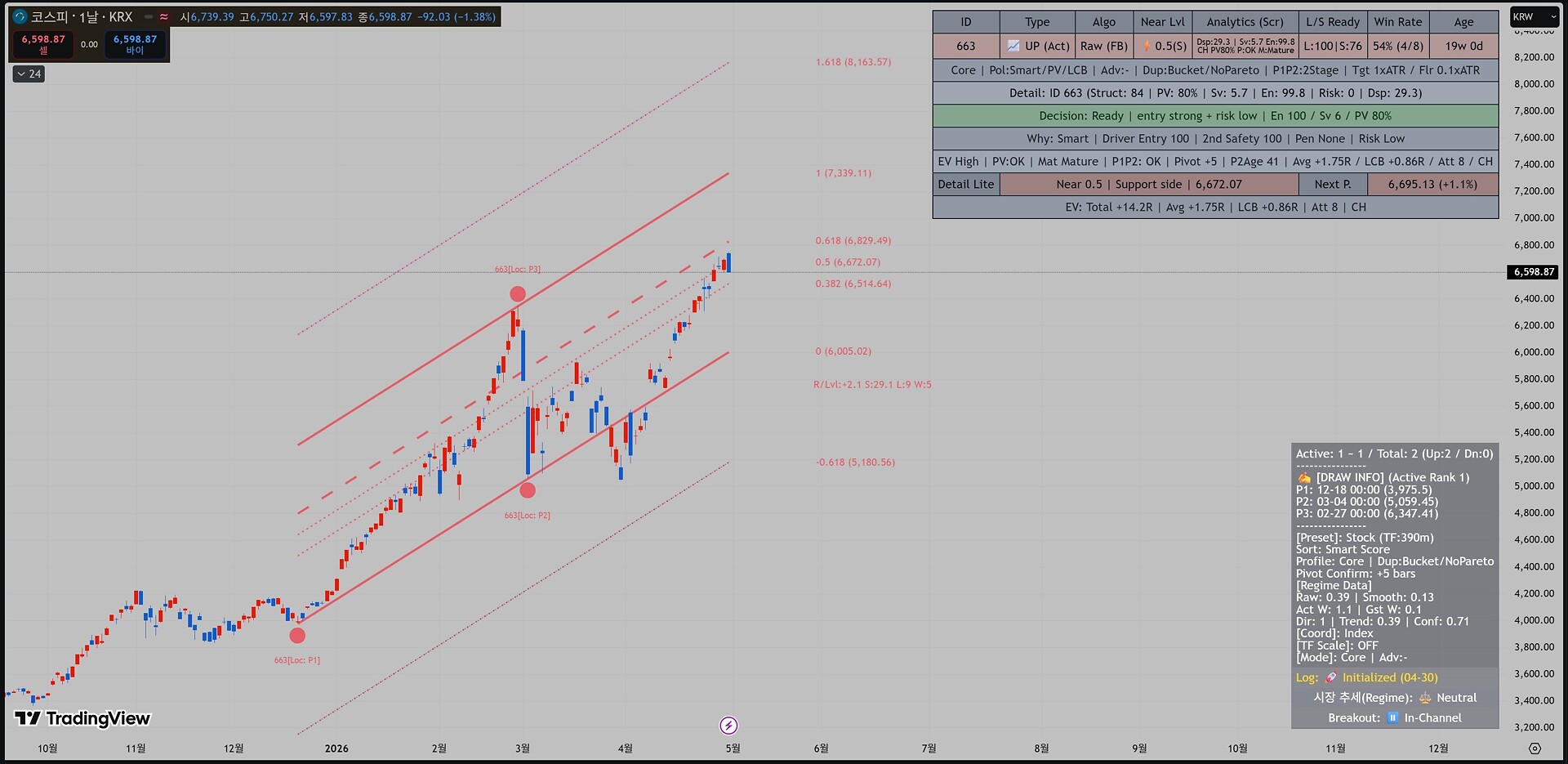Screen dimensions: 1568x764
Task: Click the P2 pivot circle marker
Action: (x=528, y=490)
